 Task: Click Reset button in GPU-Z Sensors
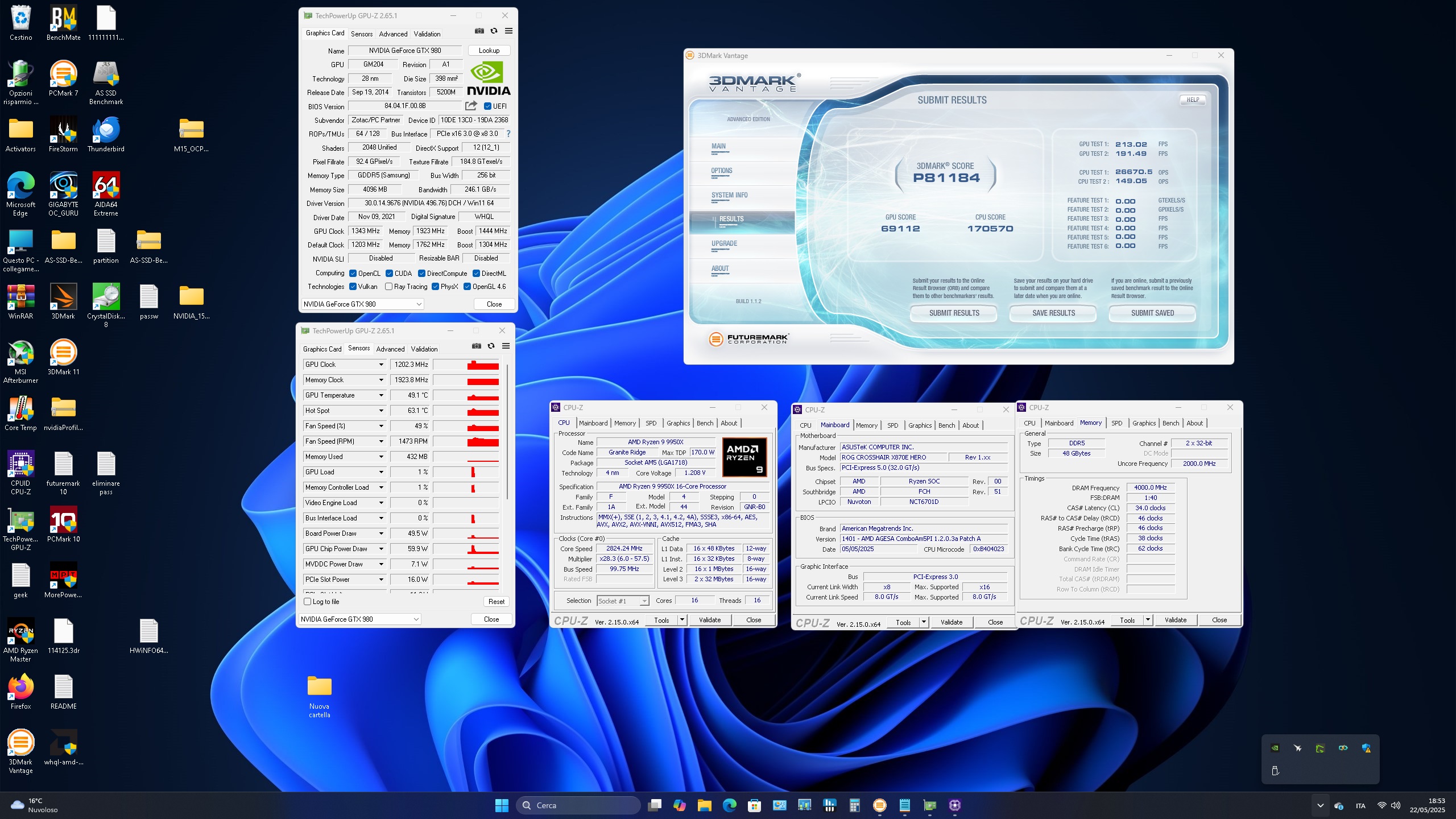tap(496, 602)
